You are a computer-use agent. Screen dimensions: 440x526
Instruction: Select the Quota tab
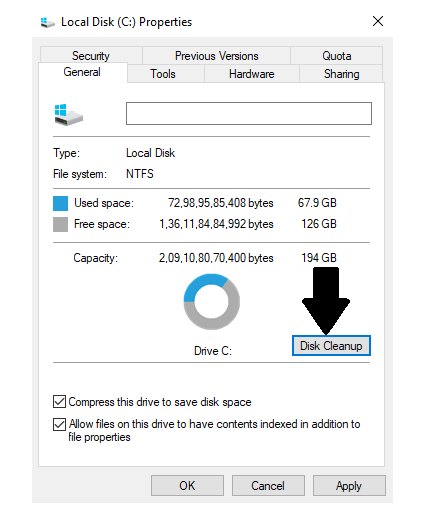(337, 55)
